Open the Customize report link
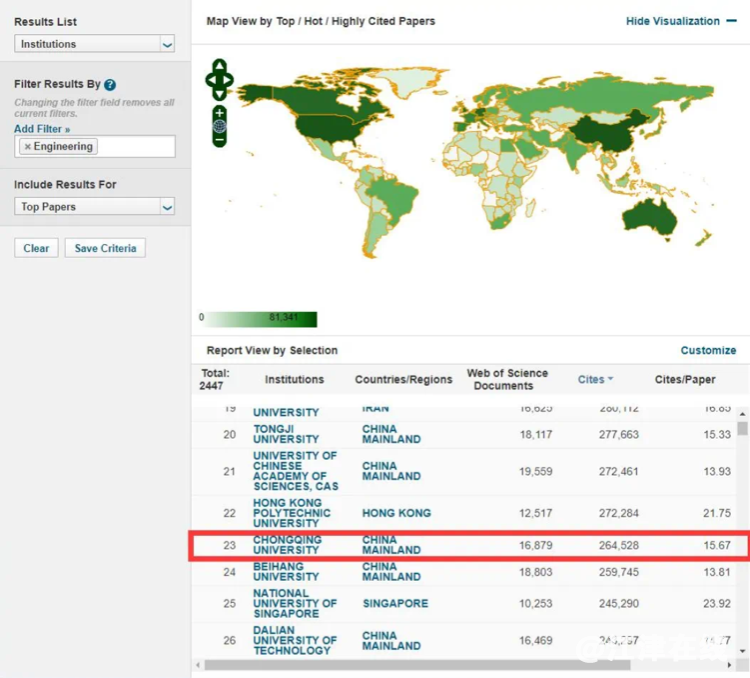Viewport: 750px width, 678px height. point(708,350)
